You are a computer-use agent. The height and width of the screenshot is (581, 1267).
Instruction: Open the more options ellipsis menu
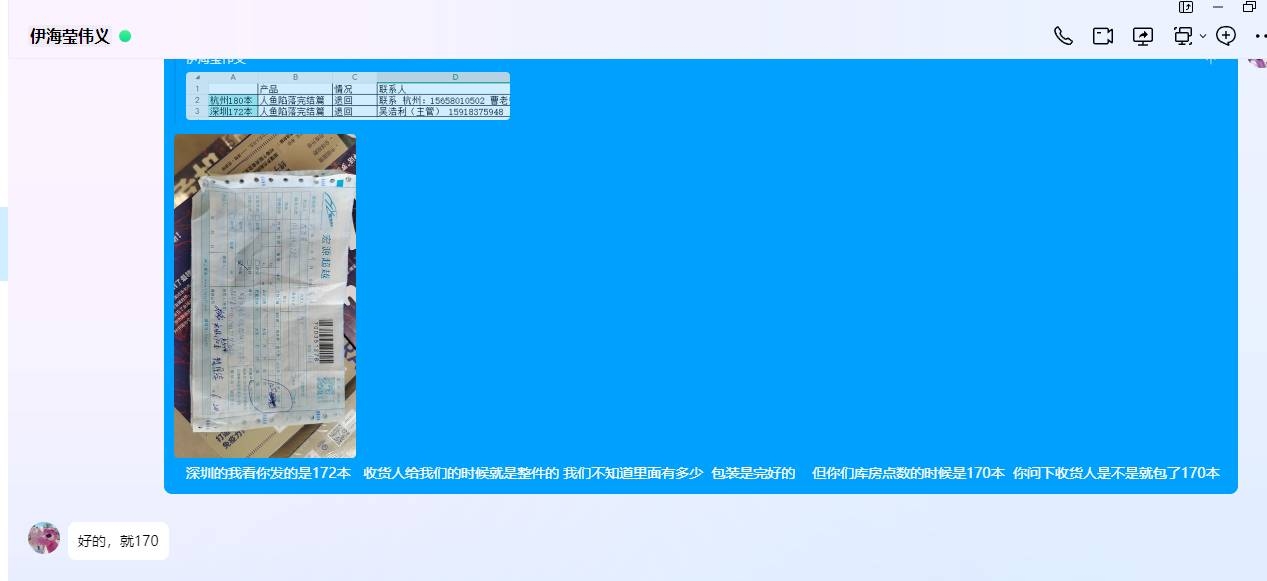[x=1259, y=36]
